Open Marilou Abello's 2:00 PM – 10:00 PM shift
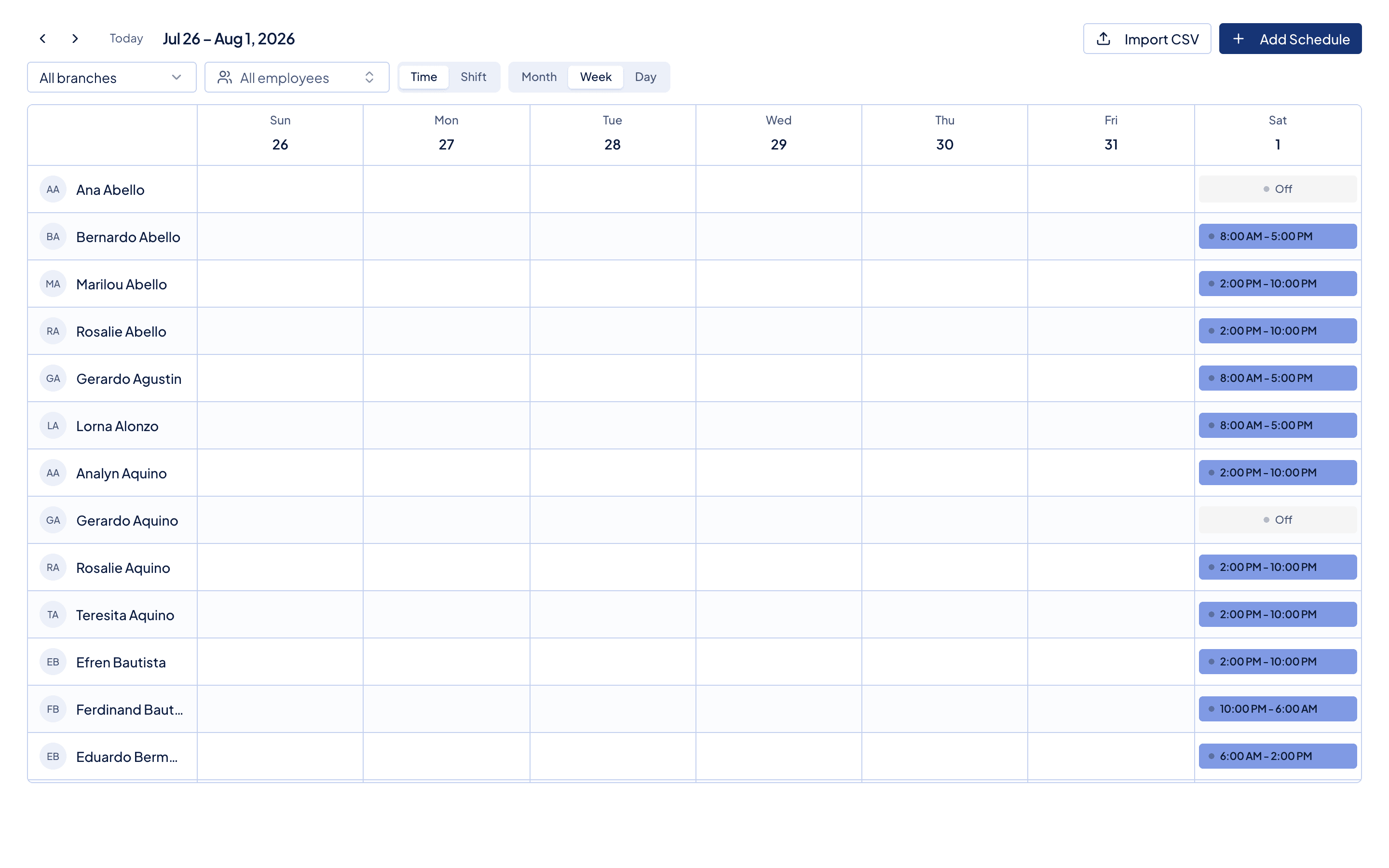The height and width of the screenshot is (868, 1389). point(1278,284)
